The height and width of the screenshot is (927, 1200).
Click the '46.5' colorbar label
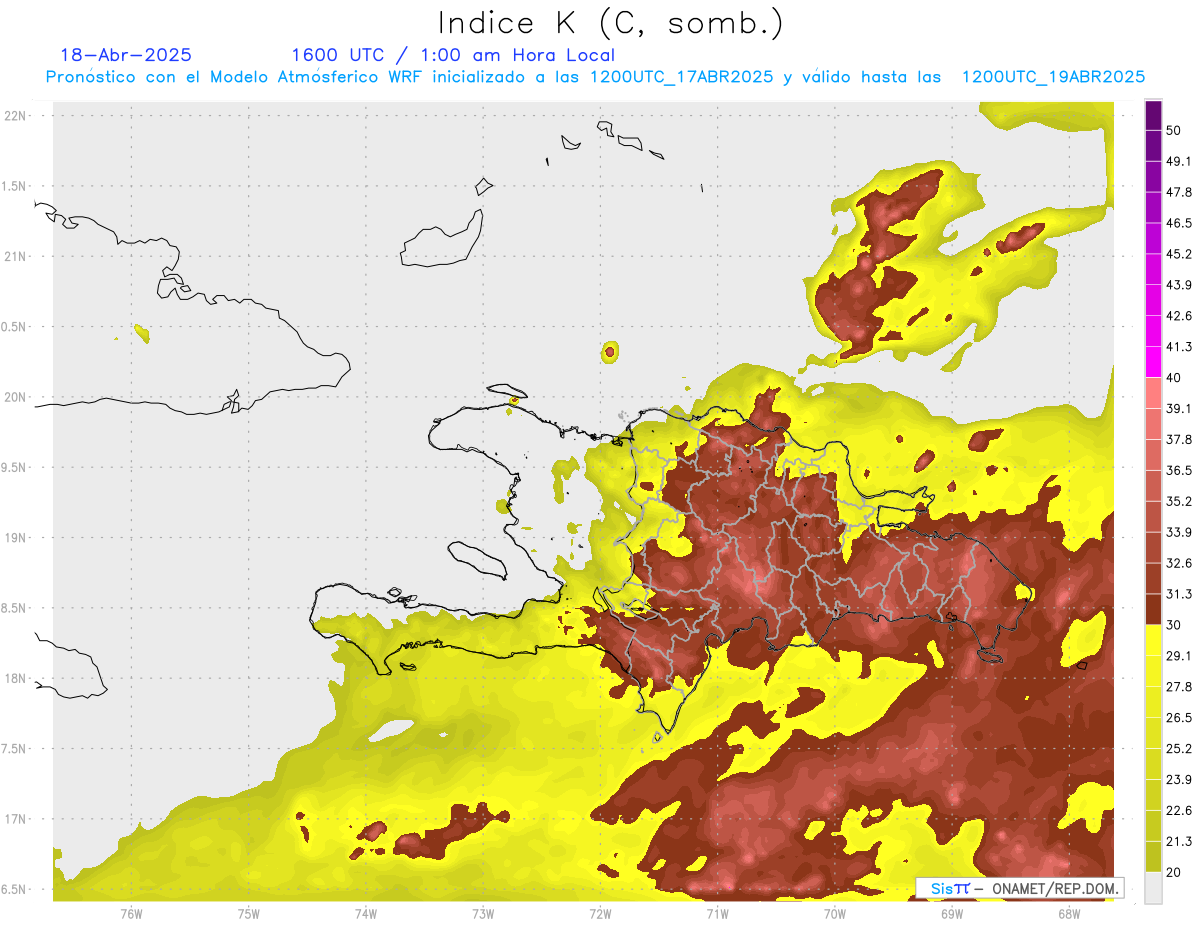click(x=1178, y=223)
